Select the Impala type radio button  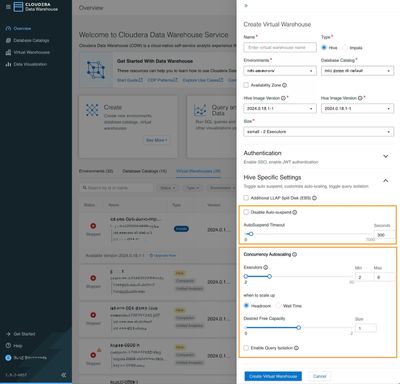[x=345, y=48]
